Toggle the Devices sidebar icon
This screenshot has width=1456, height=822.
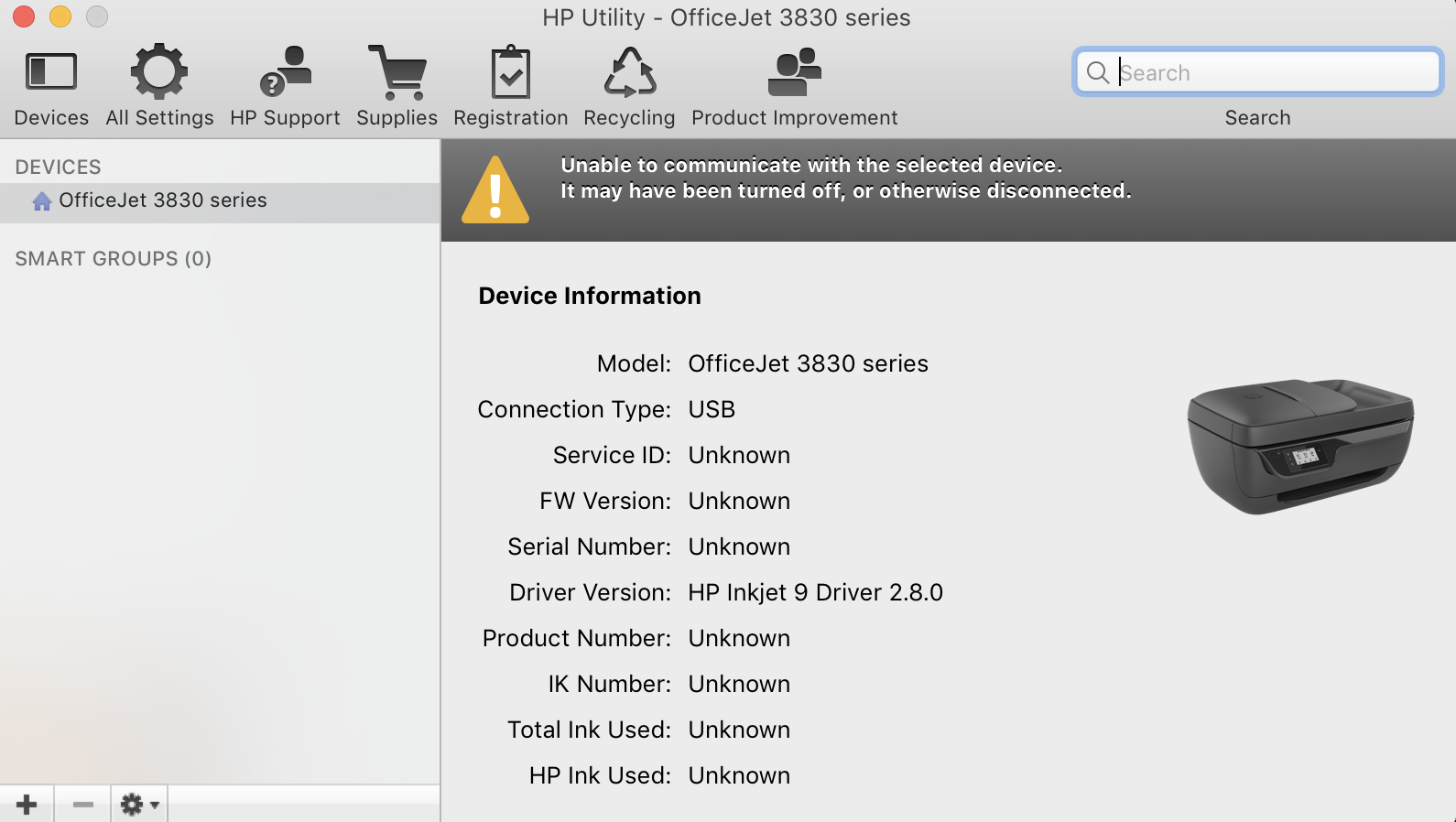51,71
